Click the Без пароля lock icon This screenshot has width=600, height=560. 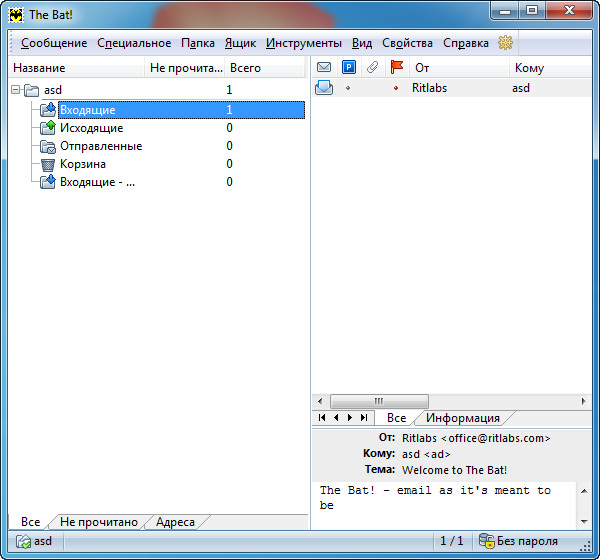487,541
